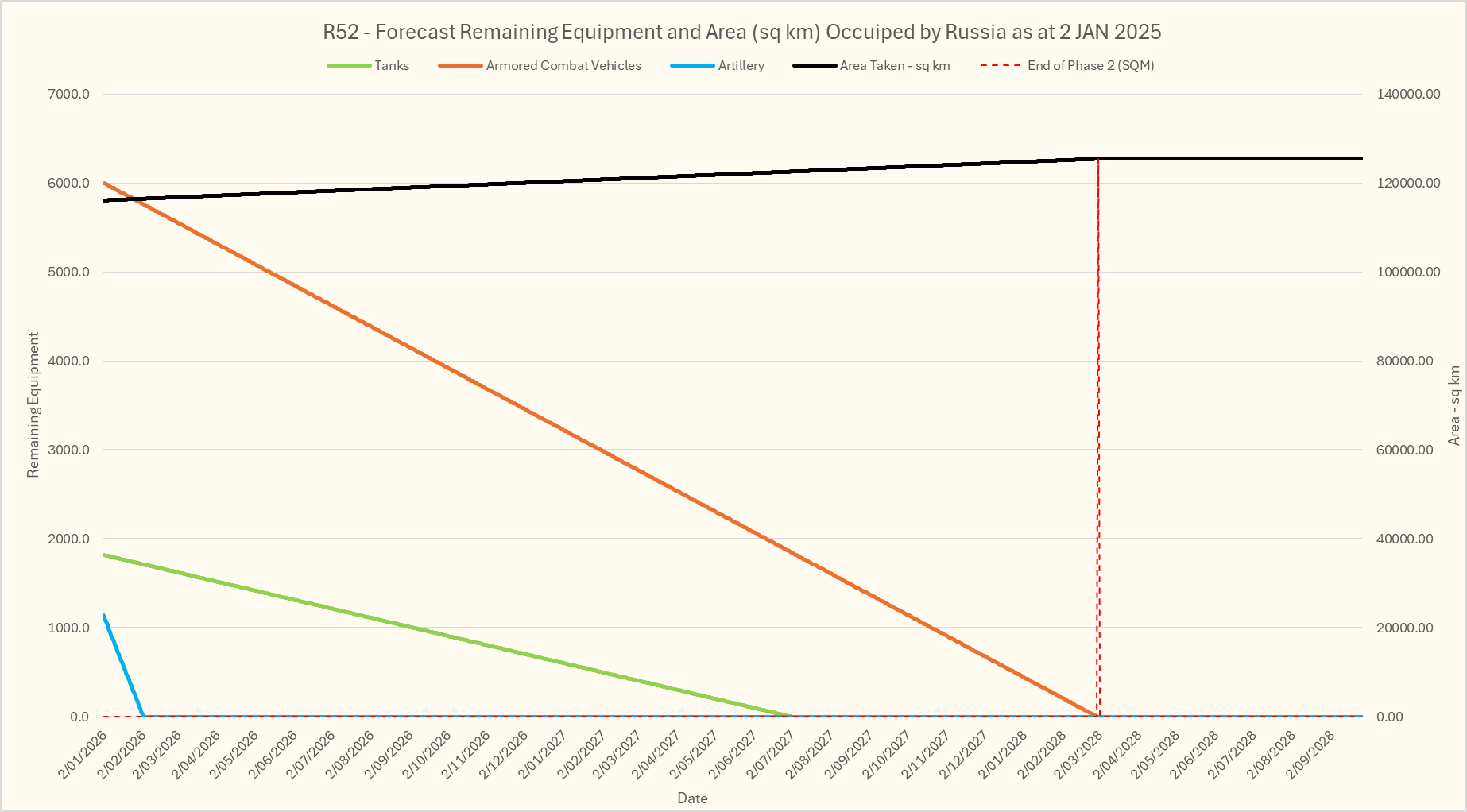
Task: Click the 'Date' horizontal axis title
Action: [x=692, y=798]
